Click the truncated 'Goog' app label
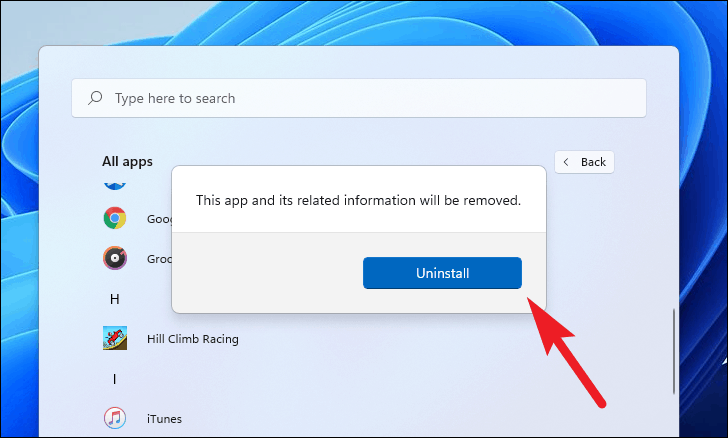Image resolution: width=728 pixels, height=438 pixels. click(155, 218)
